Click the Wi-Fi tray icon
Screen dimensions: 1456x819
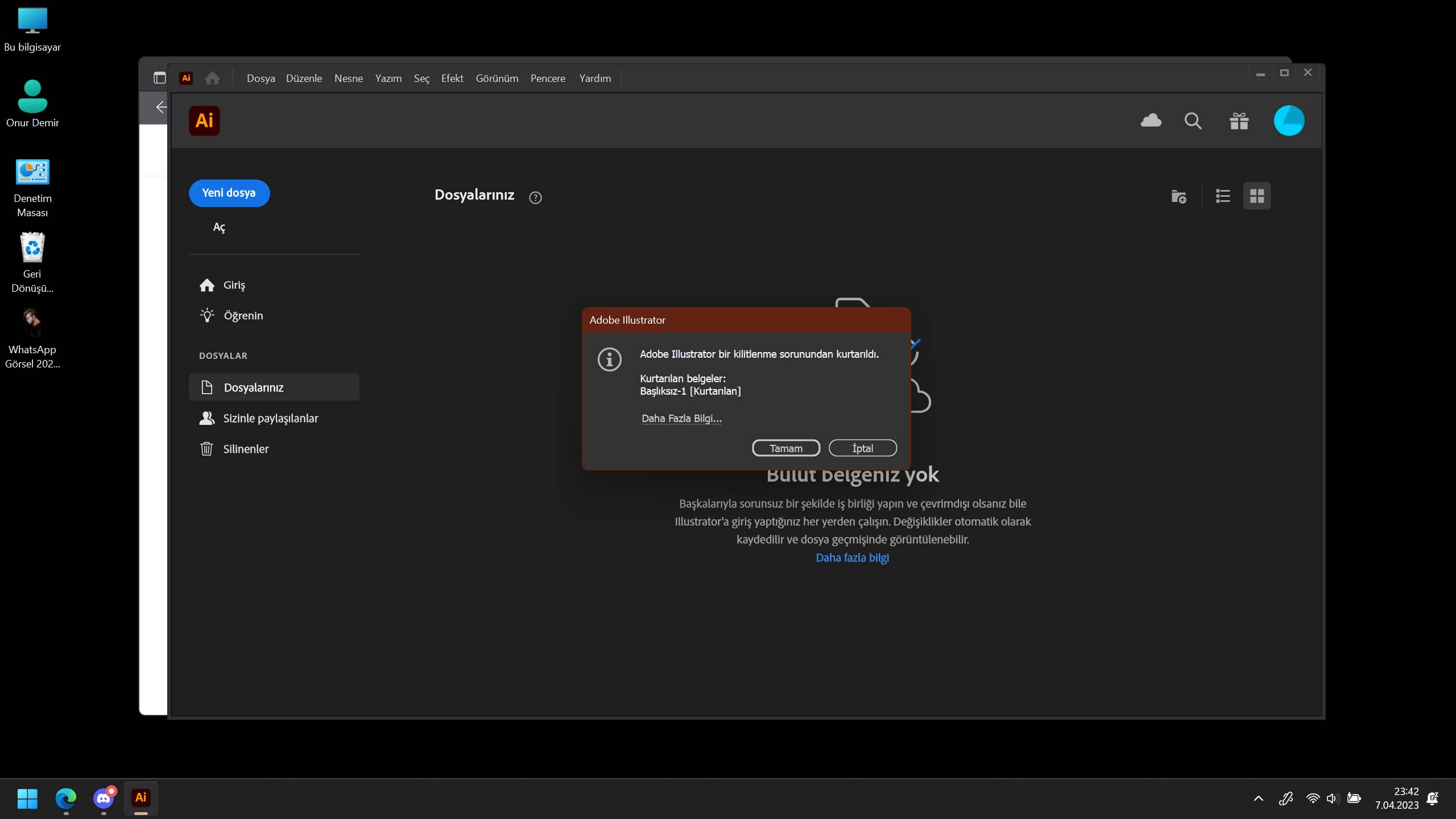pyautogui.click(x=1313, y=799)
